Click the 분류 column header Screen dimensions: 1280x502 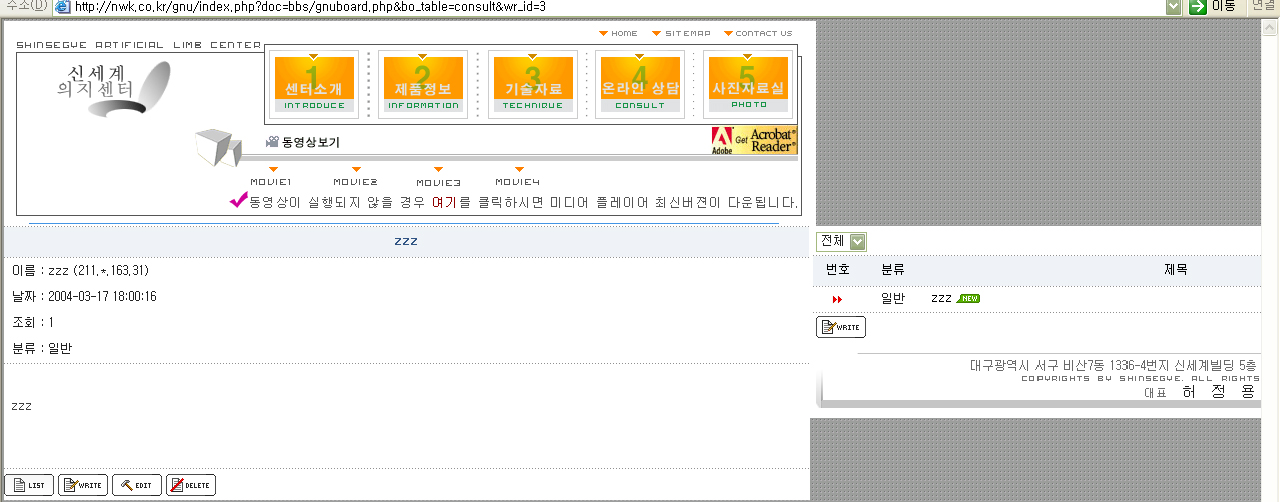tap(893, 270)
